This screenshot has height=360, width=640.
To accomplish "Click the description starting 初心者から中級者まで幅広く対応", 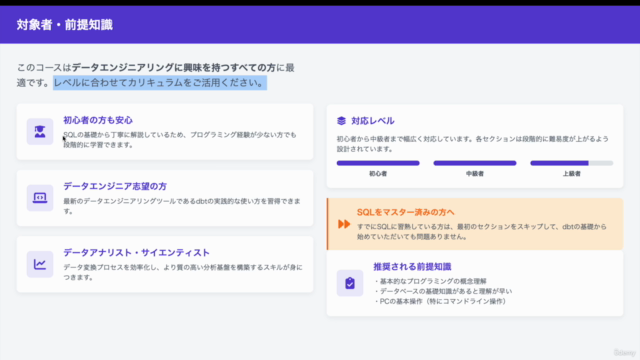I will point(473,144).
